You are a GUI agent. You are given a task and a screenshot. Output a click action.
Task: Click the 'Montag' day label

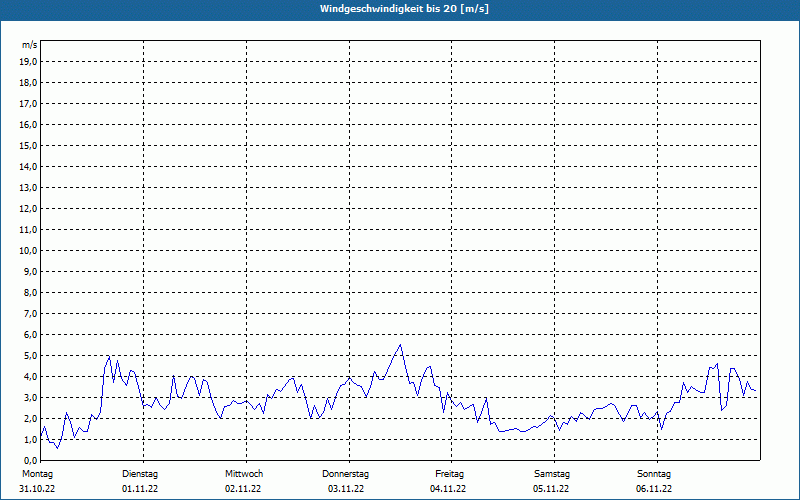(37, 474)
